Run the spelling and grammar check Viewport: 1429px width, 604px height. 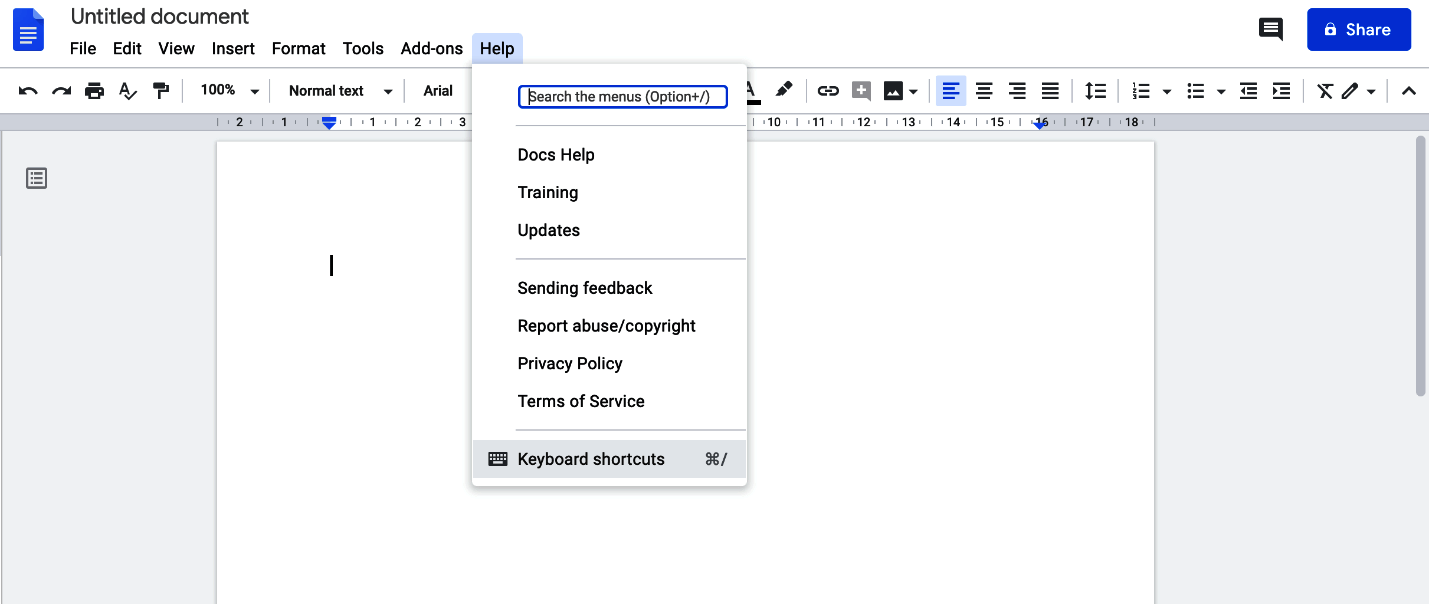[127, 90]
